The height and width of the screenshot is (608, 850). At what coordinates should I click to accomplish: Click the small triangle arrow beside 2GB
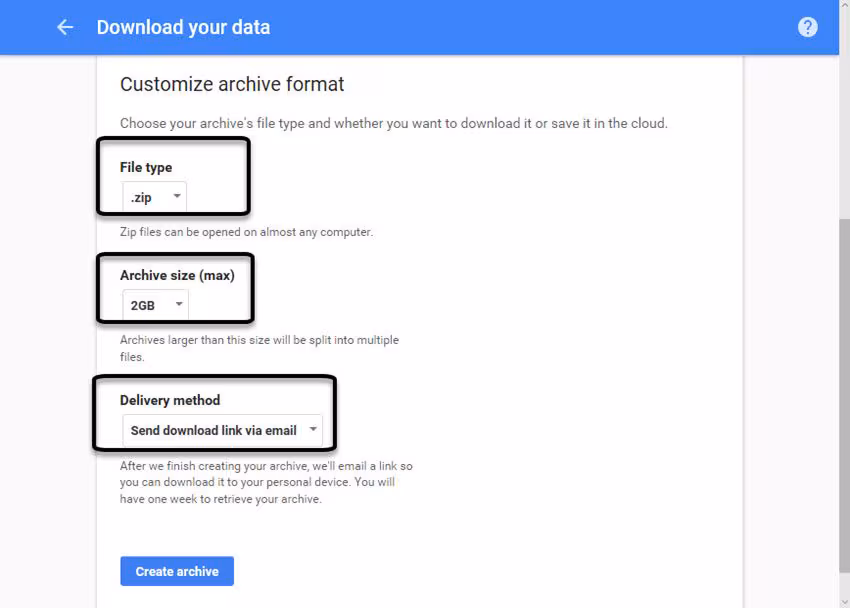[179, 304]
